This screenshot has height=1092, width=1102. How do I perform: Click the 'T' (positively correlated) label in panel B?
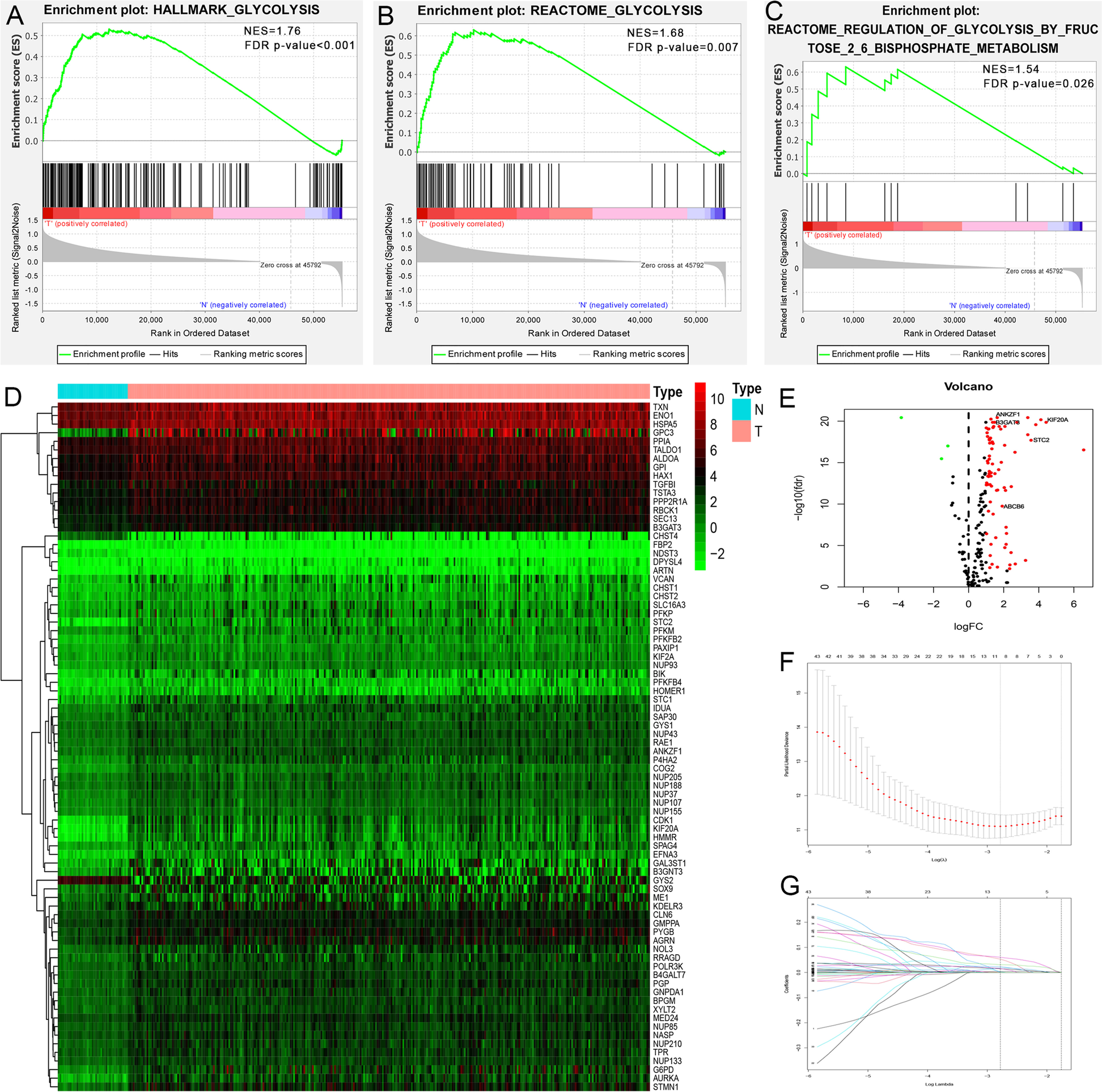coord(461,223)
